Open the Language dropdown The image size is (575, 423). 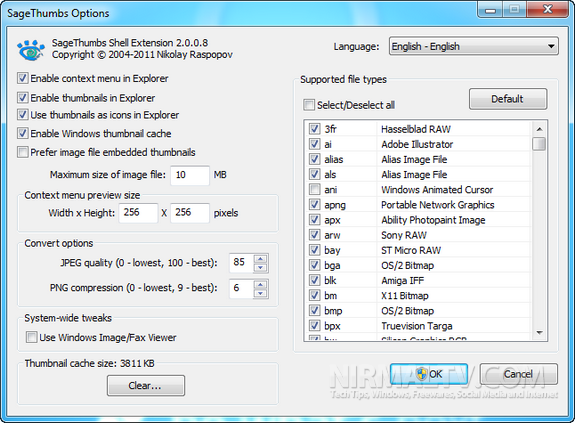tap(474, 46)
